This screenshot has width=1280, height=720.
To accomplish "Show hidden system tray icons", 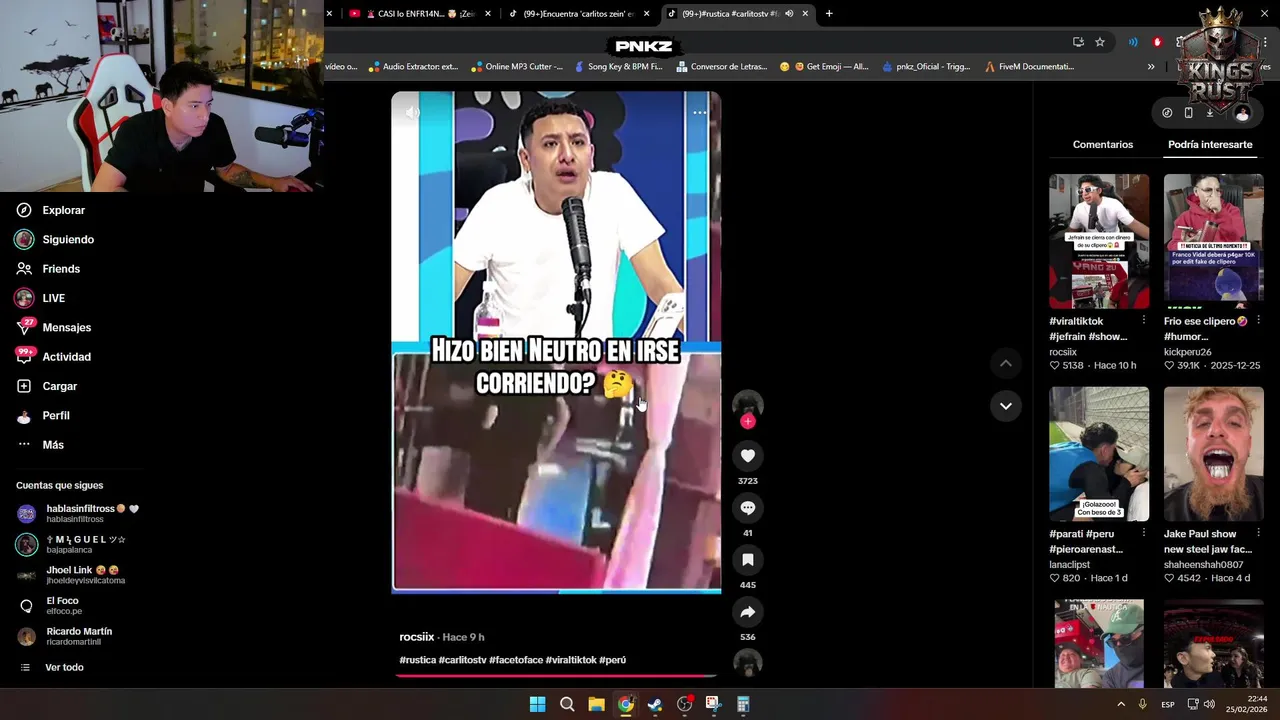I will pyautogui.click(x=1121, y=704).
